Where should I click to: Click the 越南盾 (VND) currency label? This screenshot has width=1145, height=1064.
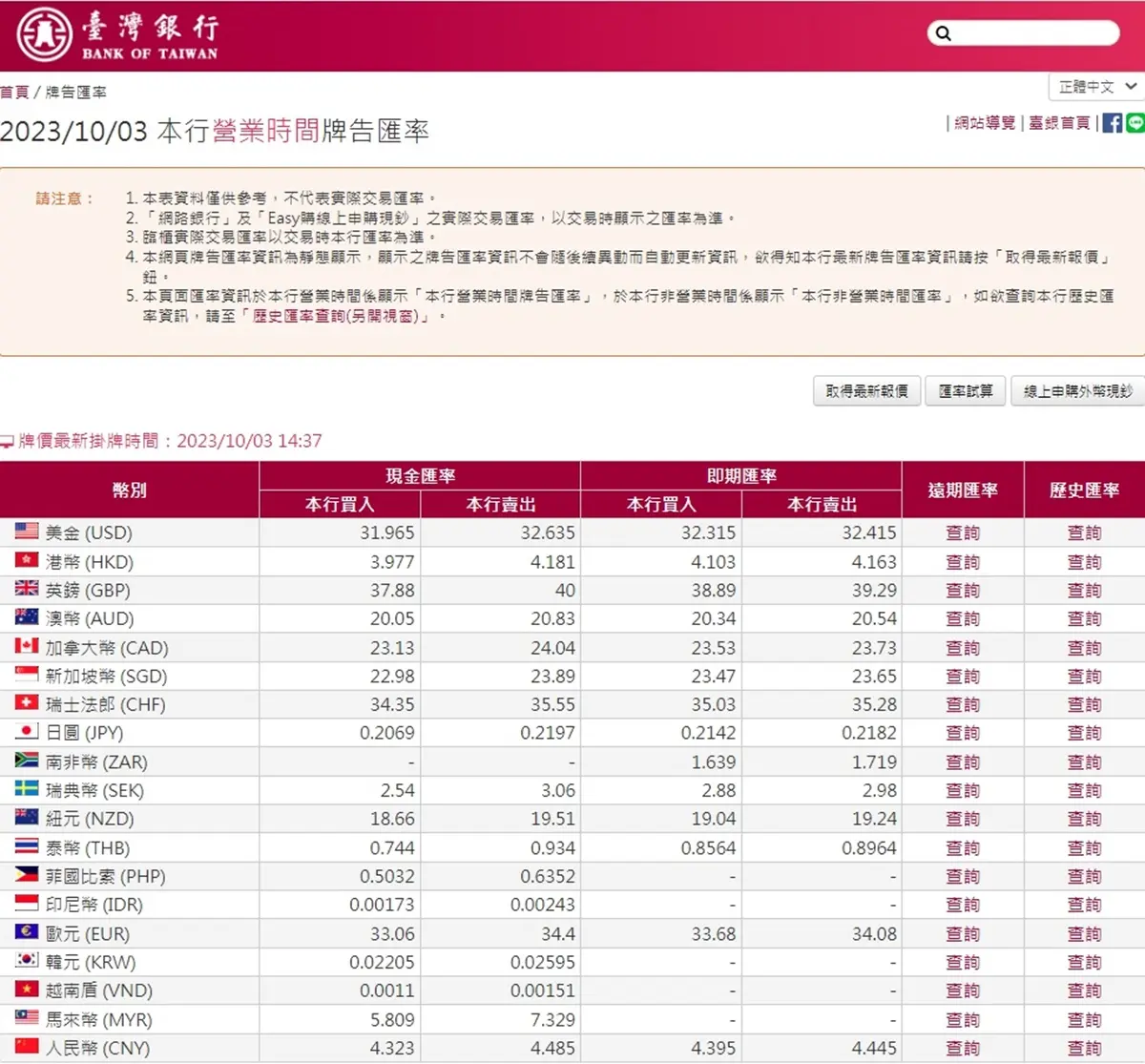tap(99, 991)
